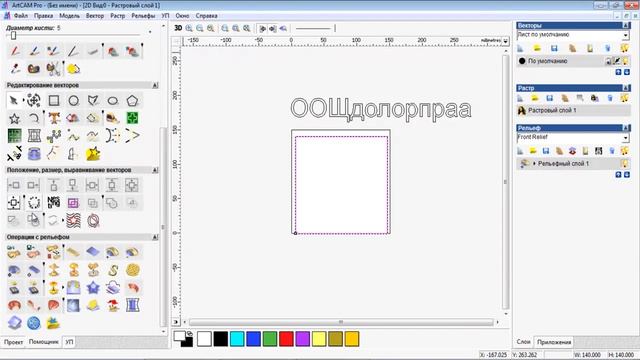Click the purple offset vectors icon

click(73, 202)
